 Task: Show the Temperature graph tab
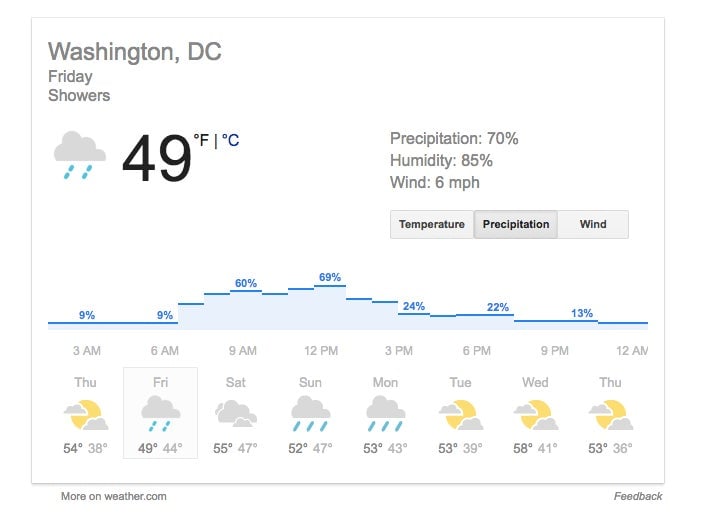[431, 224]
